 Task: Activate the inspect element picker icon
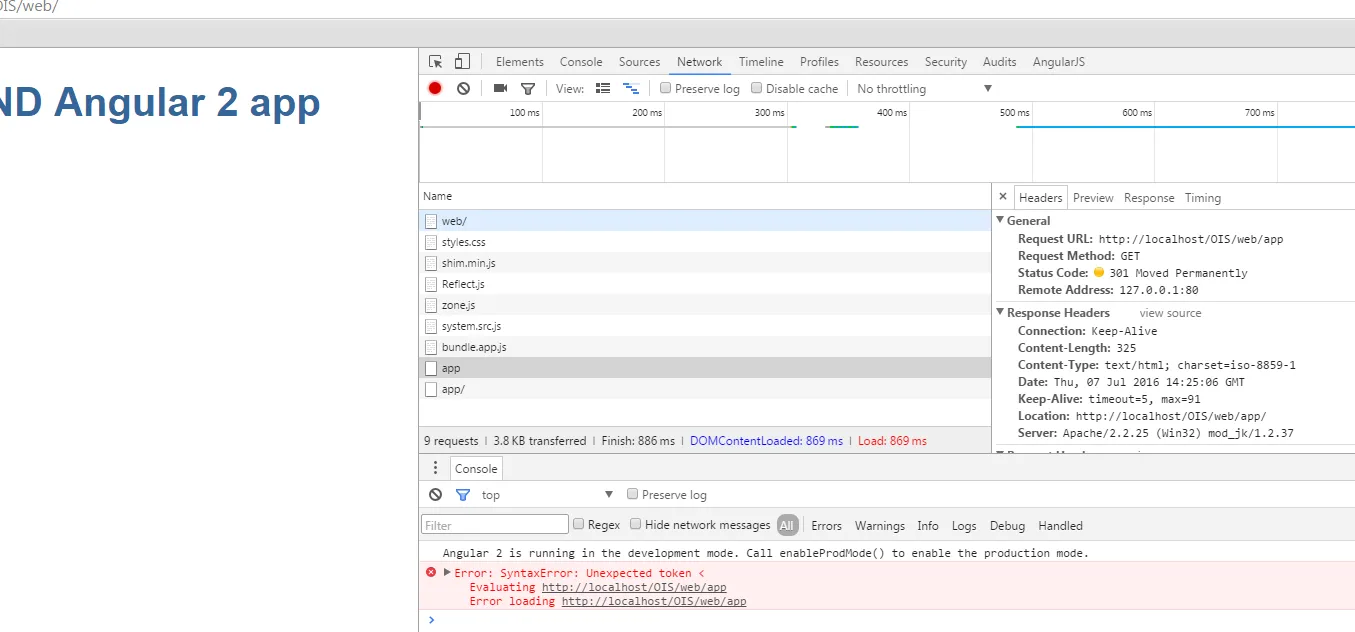[x=436, y=62]
